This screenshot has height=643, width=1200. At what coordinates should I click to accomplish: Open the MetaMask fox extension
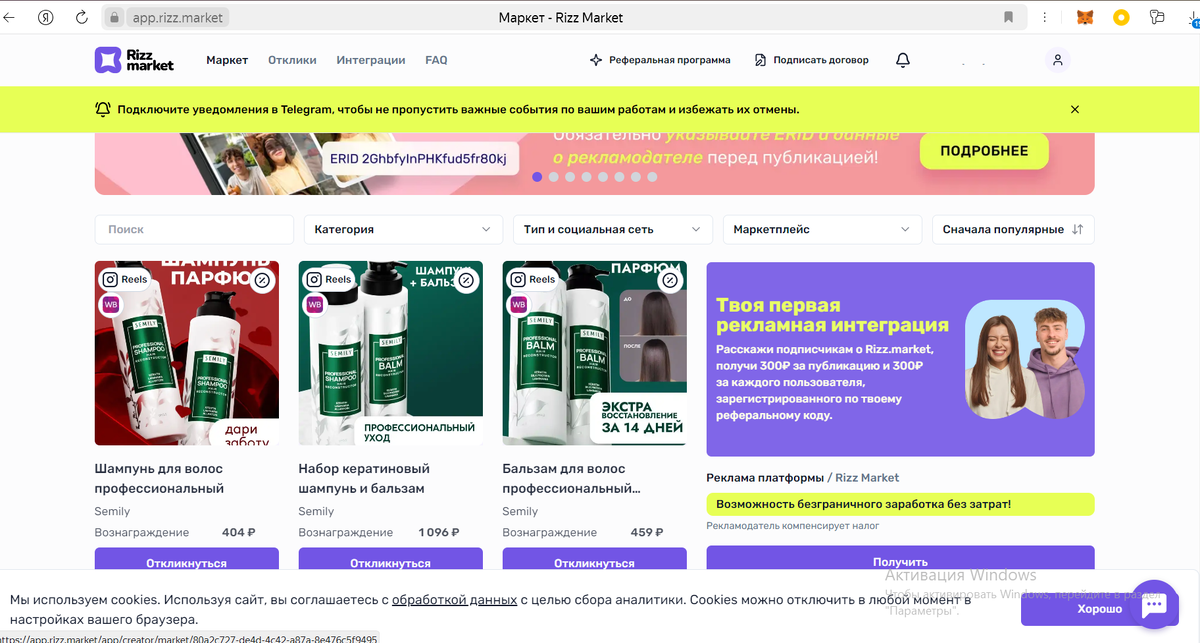pyautogui.click(x=1085, y=17)
